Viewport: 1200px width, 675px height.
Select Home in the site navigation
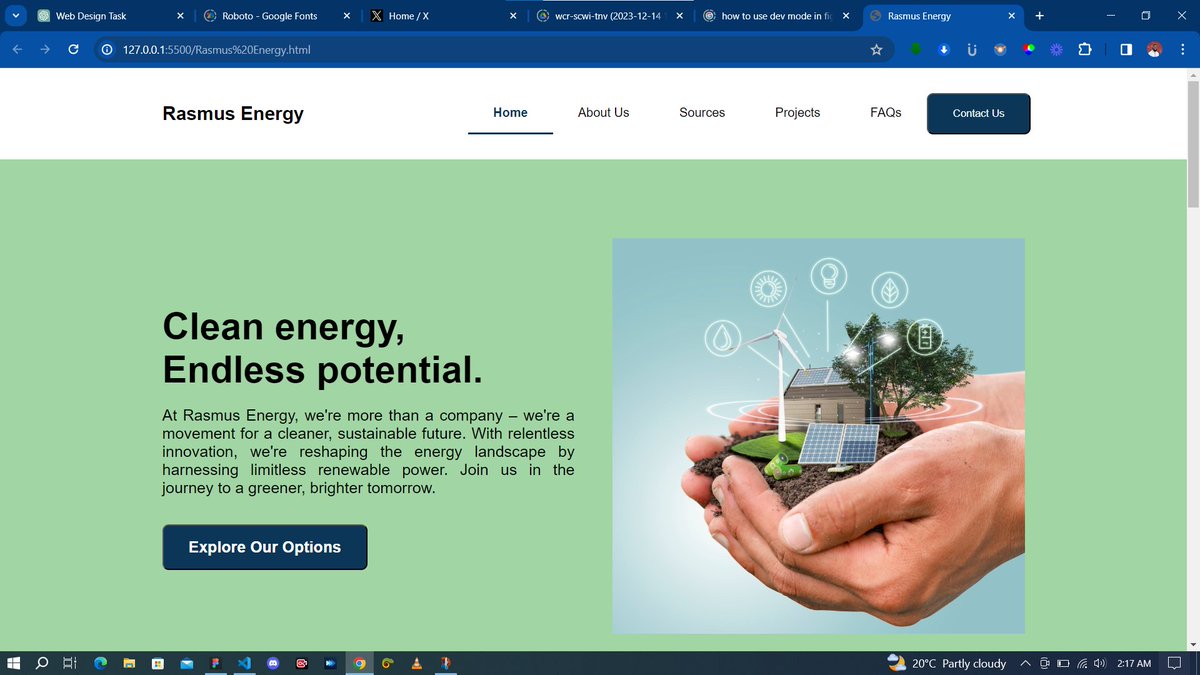(510, 113)
